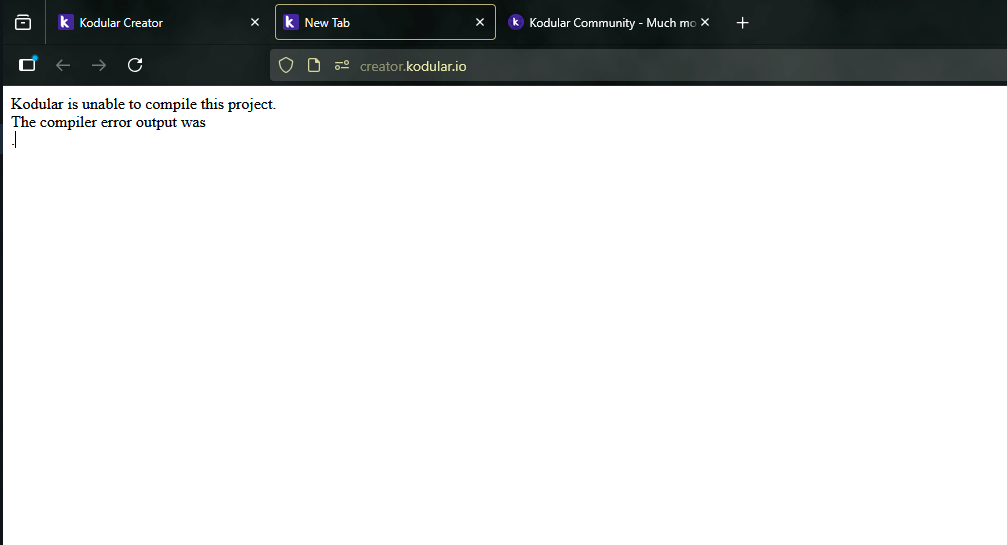Open the tracking protection shield icon
The width and height of the screenshot is (1007, 545).
pos(286,65)
